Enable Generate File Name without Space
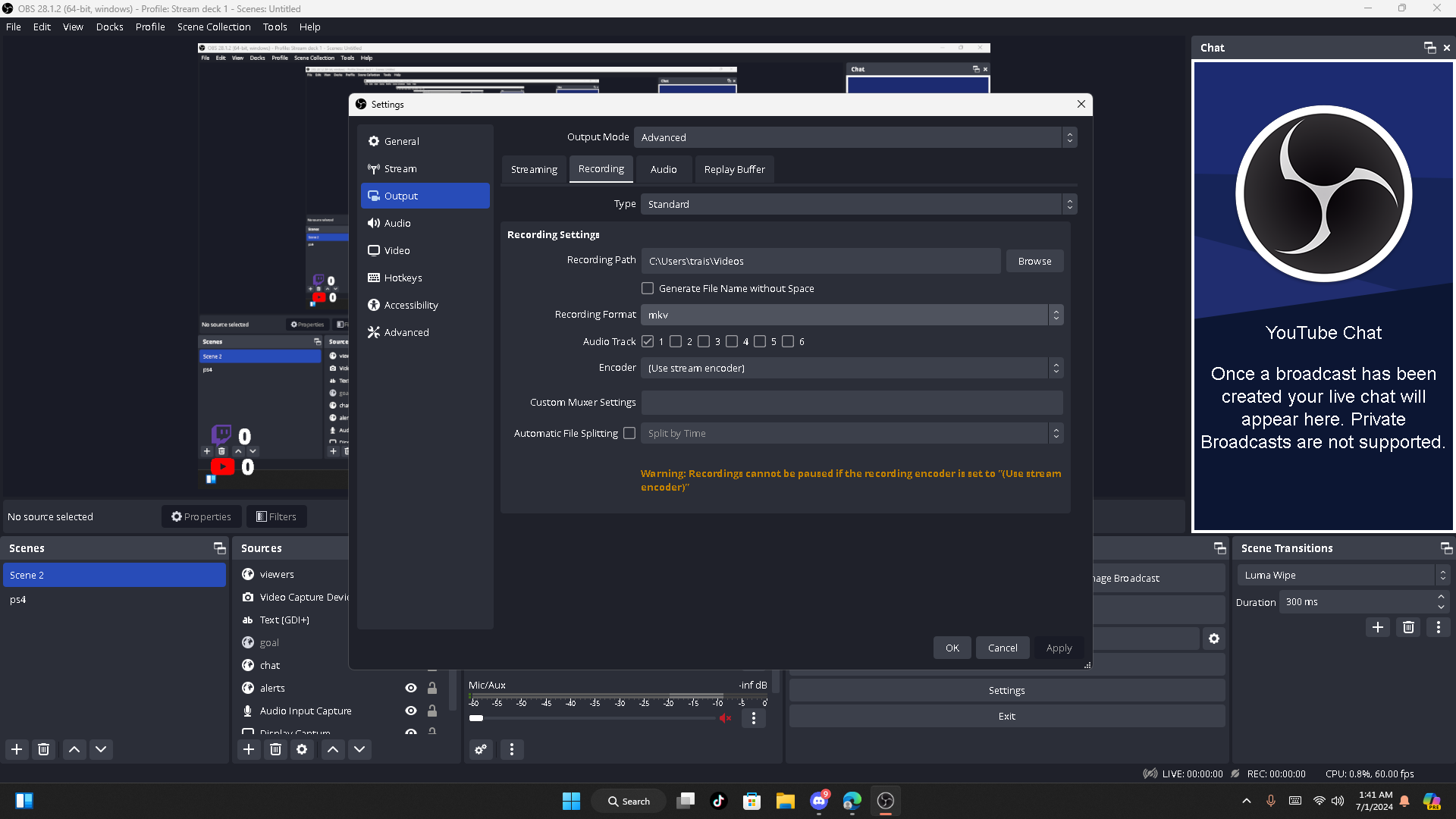This screenshot has height=819, width=1456. (648, 288)
